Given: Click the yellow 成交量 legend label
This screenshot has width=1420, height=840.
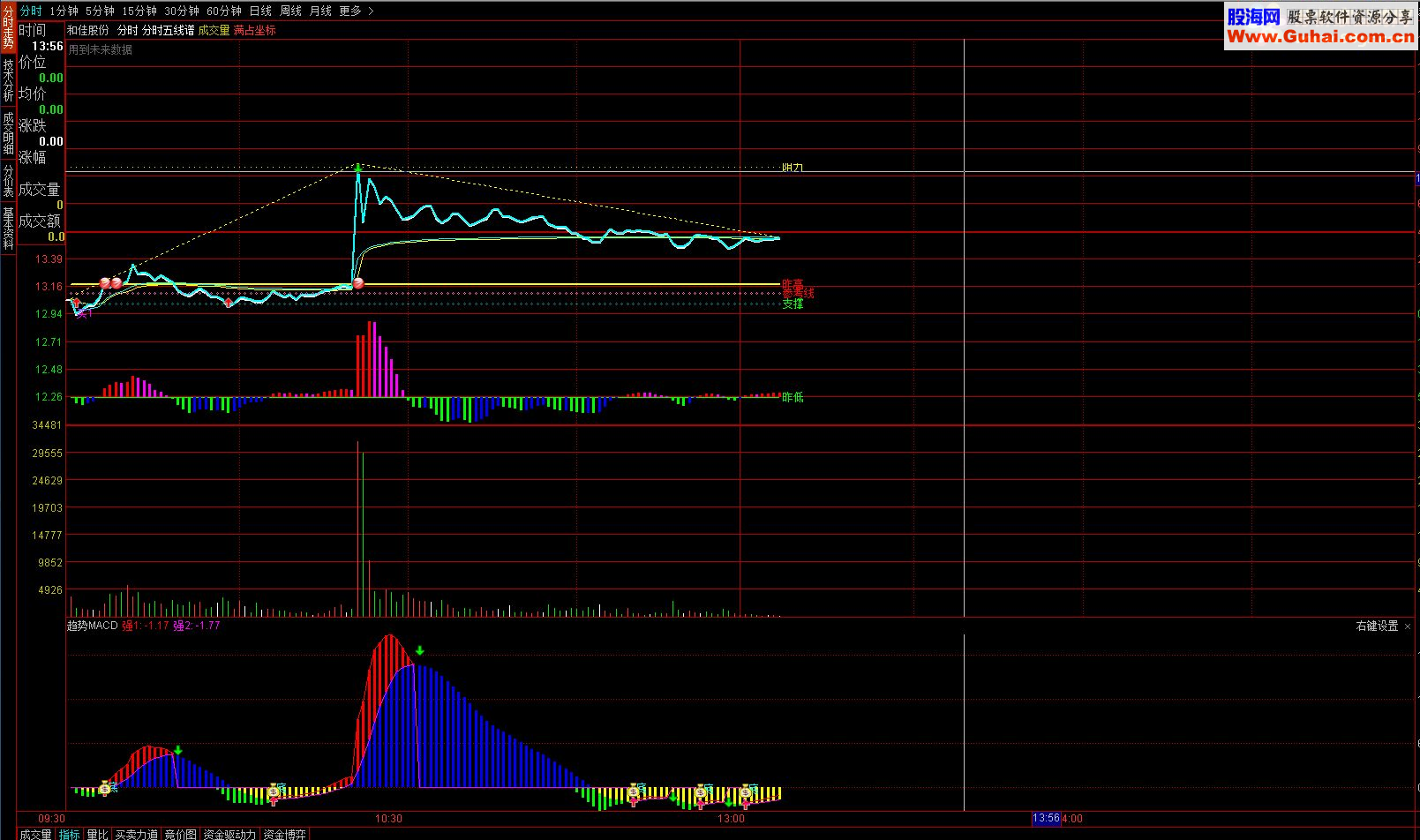Looking at the screenshot, I should 214,30.
